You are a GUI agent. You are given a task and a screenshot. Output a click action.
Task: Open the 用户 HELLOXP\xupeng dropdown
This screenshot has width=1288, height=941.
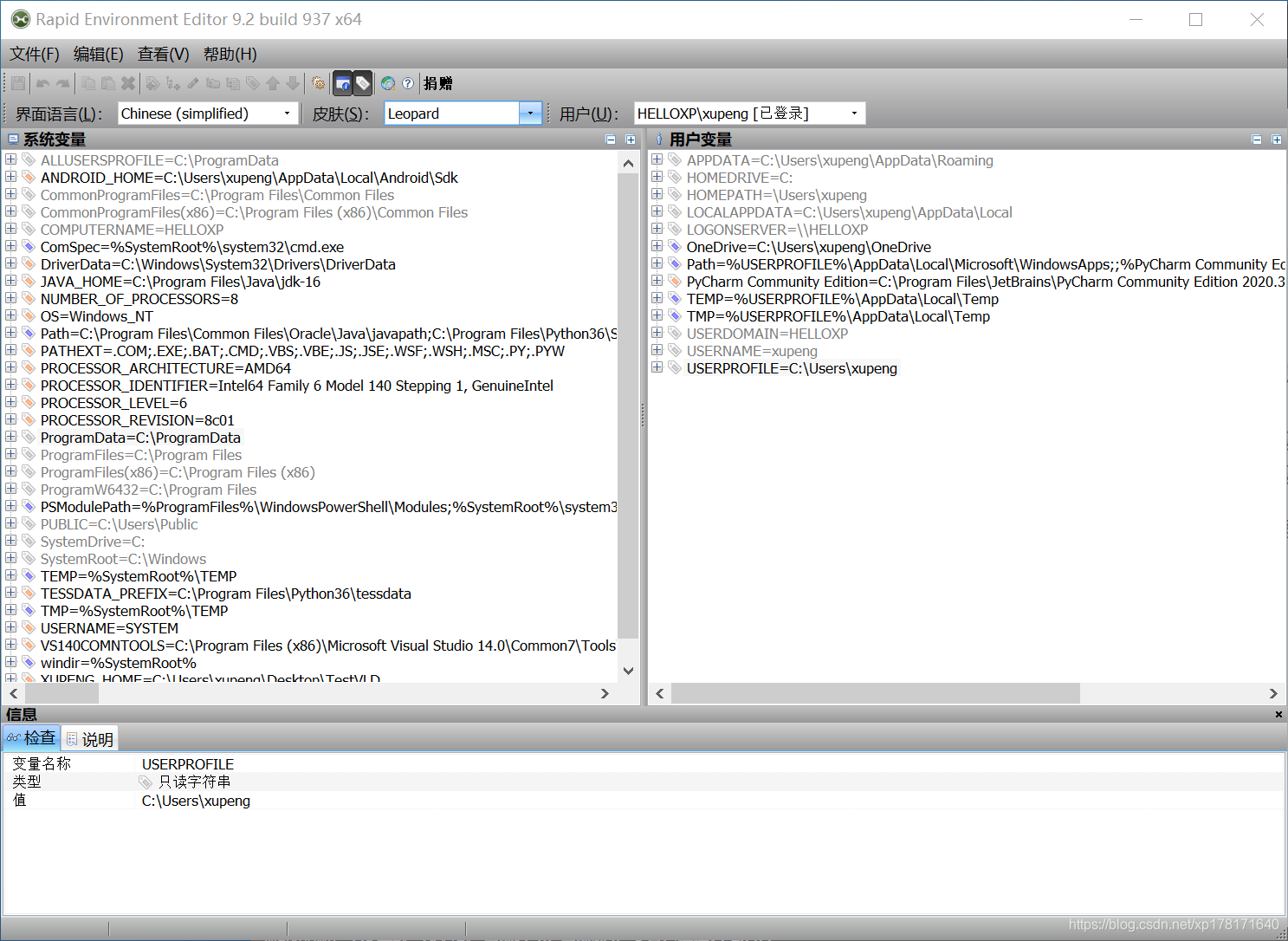pyautogui.click(x=749, y=114)
